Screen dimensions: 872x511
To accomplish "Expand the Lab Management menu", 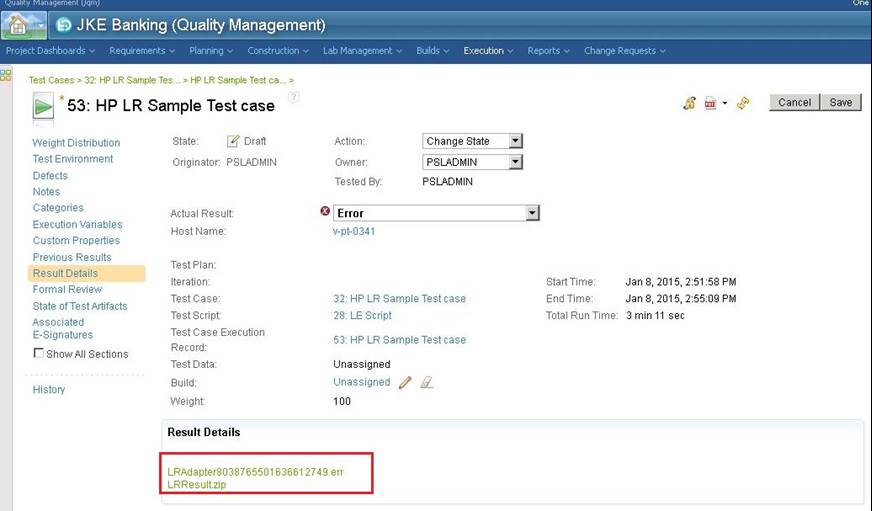I will [362, 51].
